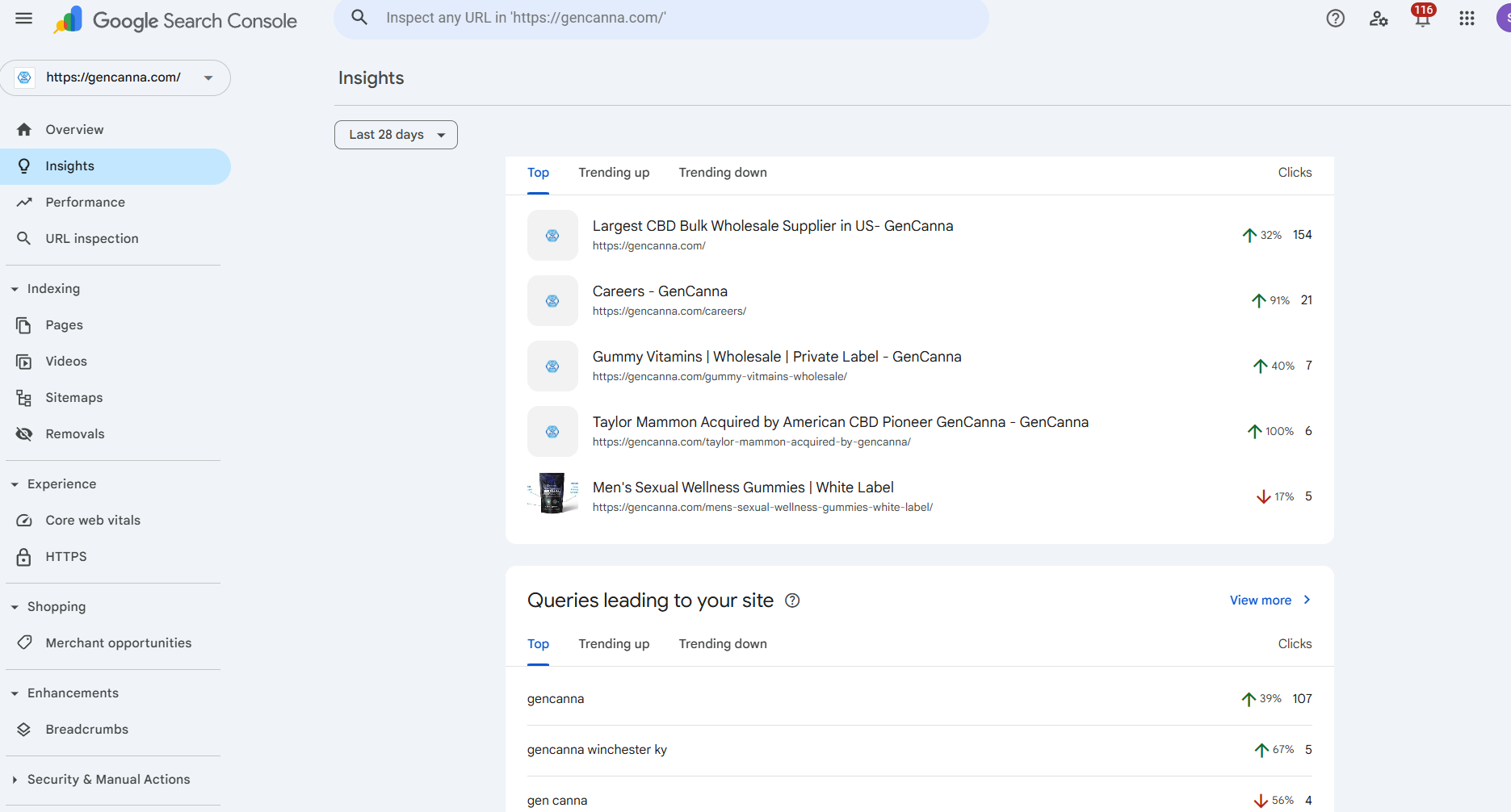Click the URL inspection search field
This screenshot has height=812, width=1511.
click(662, 19)
